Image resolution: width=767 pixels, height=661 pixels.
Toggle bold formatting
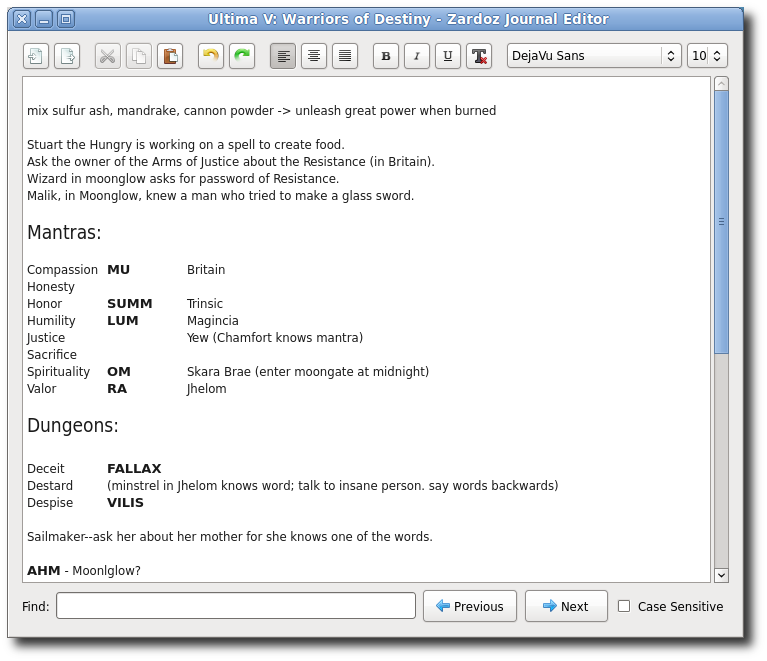click(386, 56)
